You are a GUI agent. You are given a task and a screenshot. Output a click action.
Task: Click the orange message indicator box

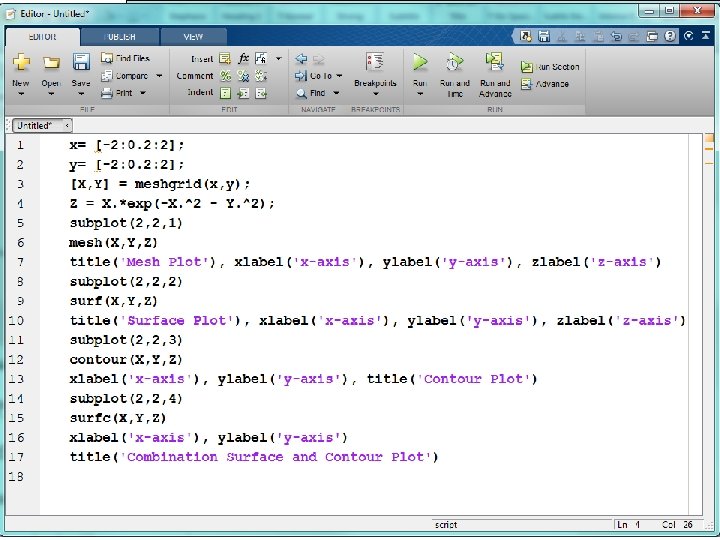pyautogui.click(x=709, y=138)
